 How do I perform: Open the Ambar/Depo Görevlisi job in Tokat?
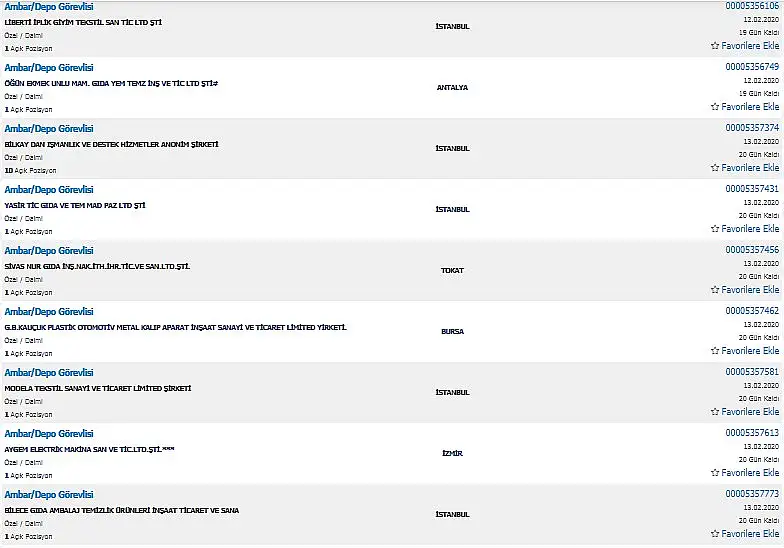tap(49, 250)
